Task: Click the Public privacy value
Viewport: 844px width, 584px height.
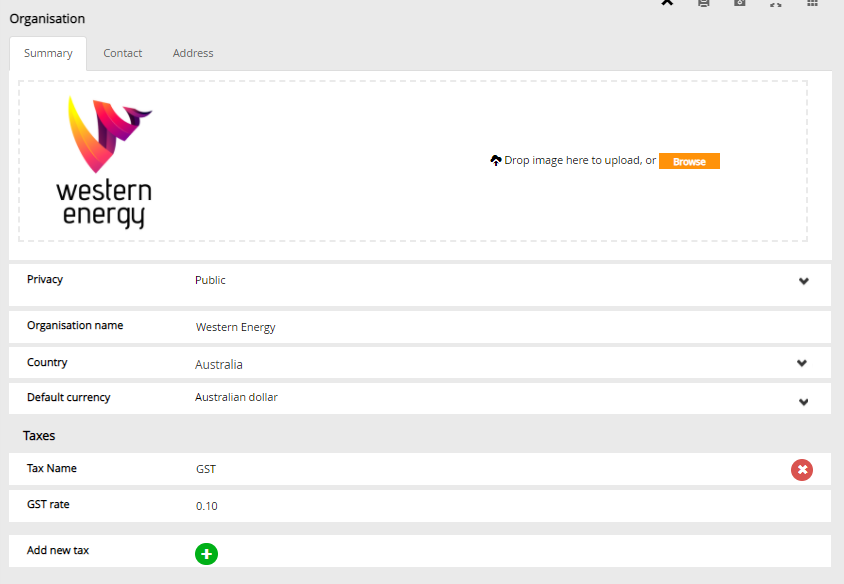Action: [210, 280]
